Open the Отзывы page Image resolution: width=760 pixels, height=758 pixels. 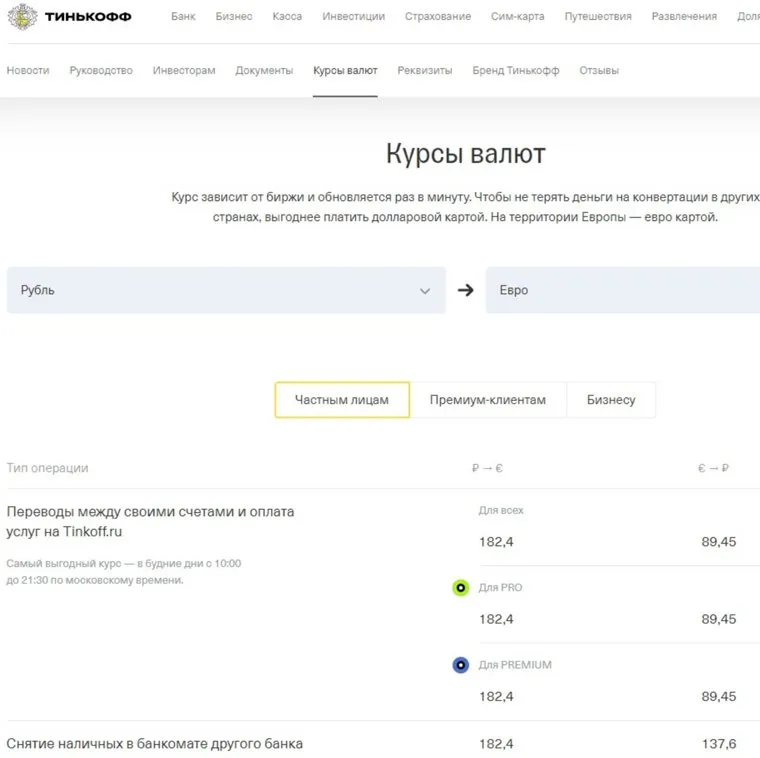(599, 71)
